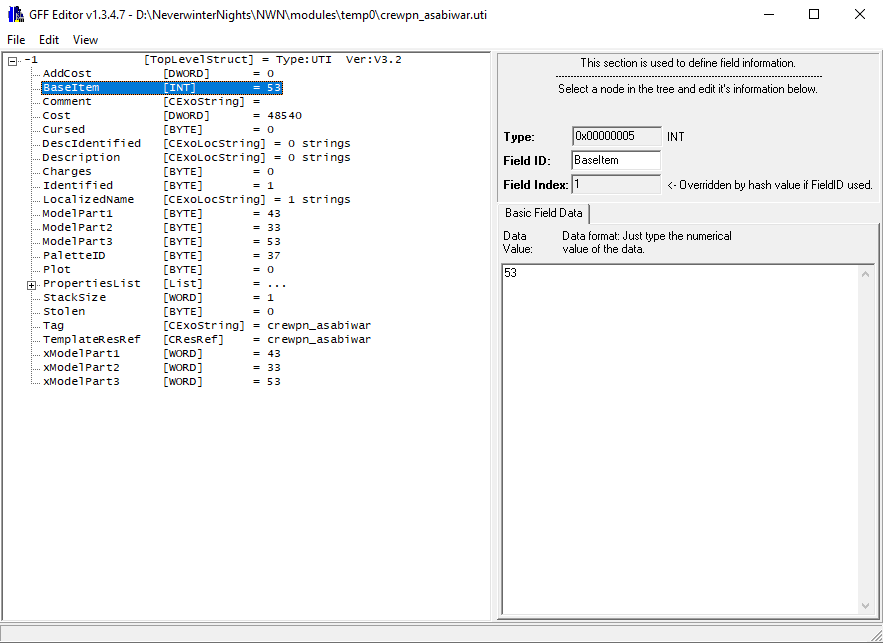Collapse the TopLevelStruct root node
This screenshot has height=643, width=883.
point(13,60)
